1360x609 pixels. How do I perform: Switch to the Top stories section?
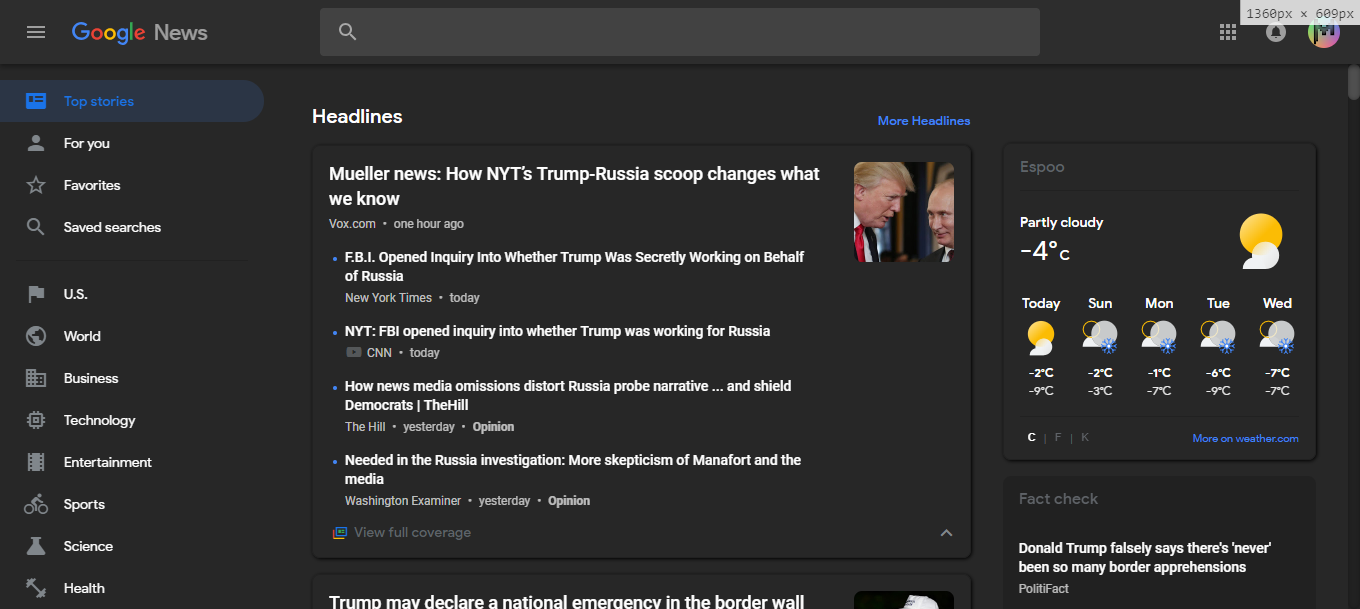(x=98, y=100)
